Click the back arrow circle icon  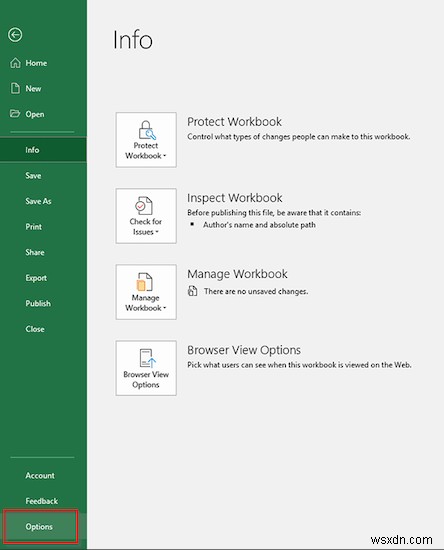15,35
